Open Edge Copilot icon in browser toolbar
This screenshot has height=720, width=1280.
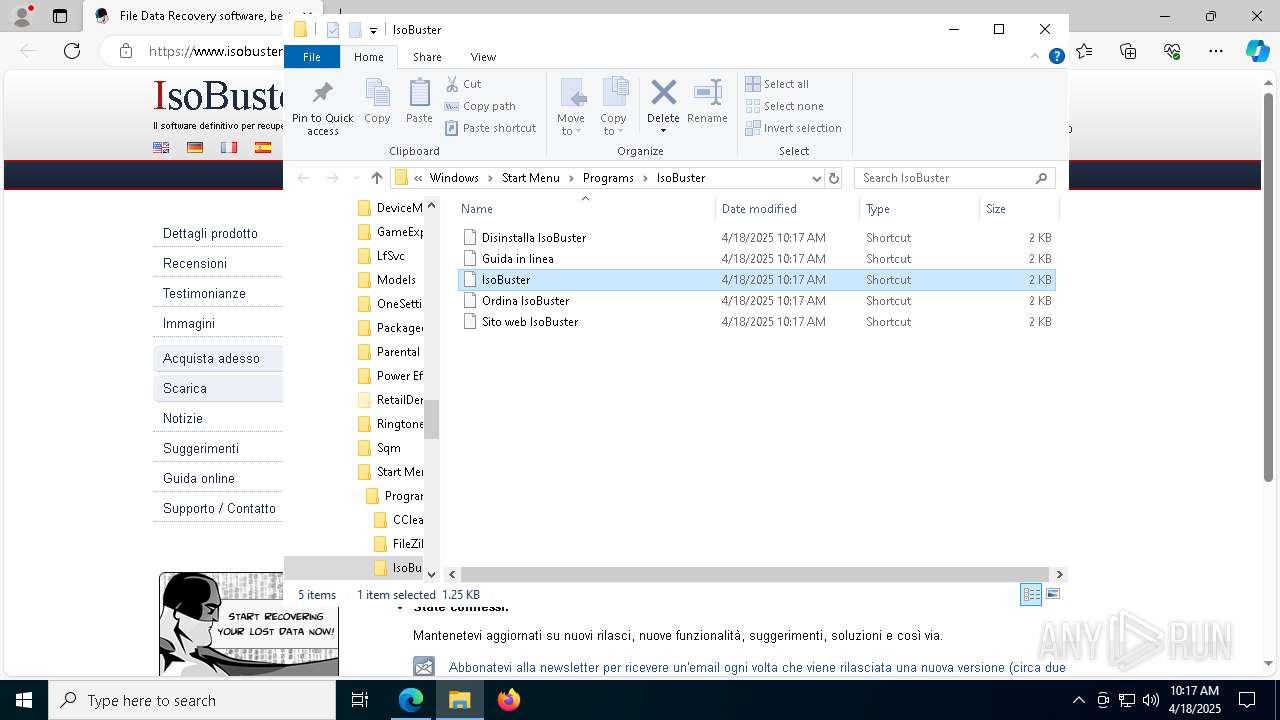click(x=1257, y=51)
